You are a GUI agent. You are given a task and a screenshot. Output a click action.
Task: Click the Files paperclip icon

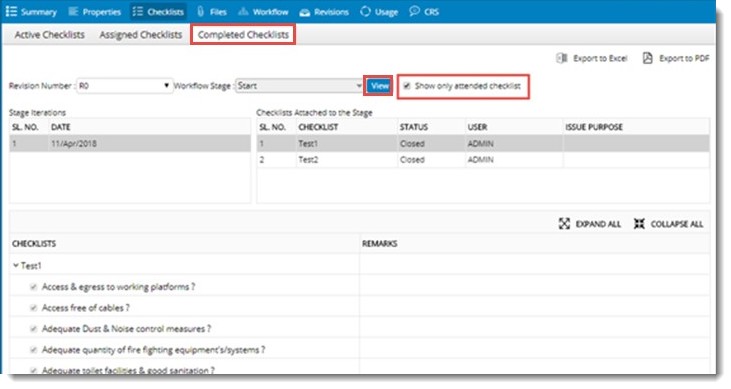[200, 12]
